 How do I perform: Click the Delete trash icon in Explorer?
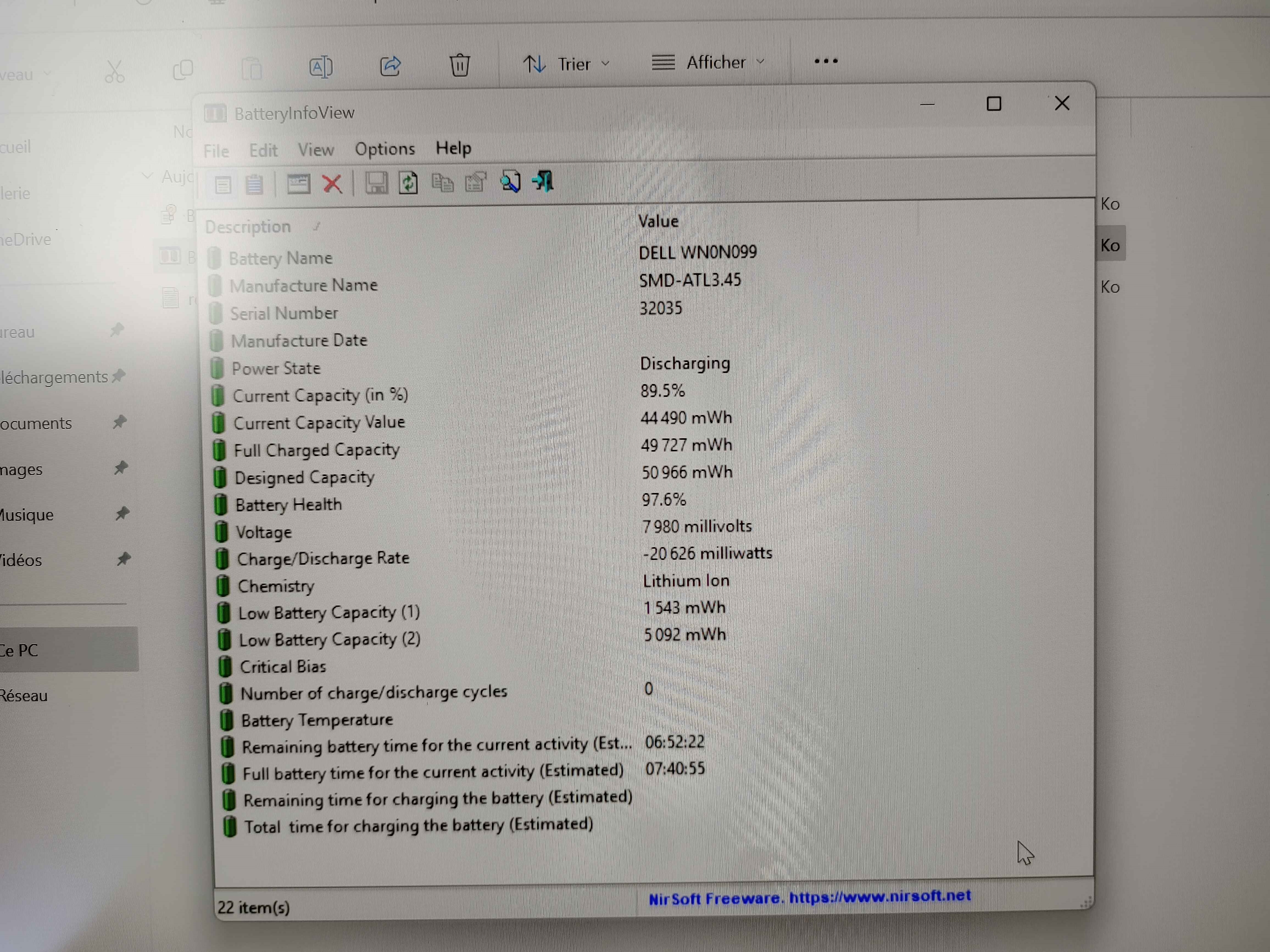point(460,64)
